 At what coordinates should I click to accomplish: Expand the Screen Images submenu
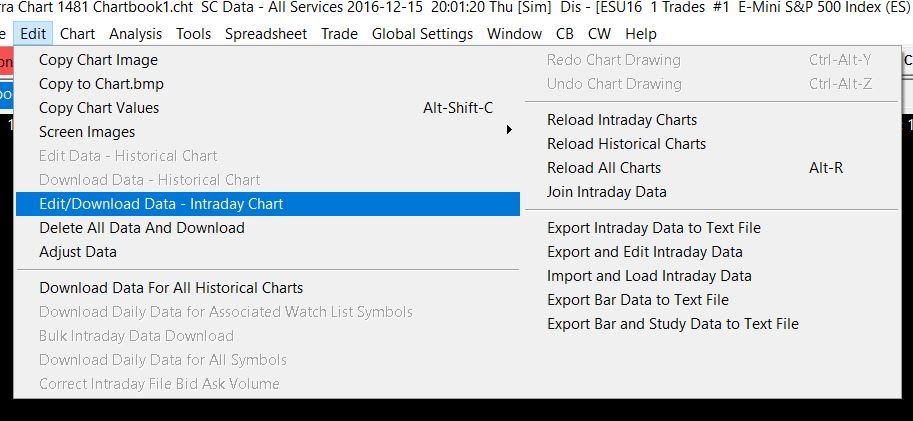[x=87, y=132]
